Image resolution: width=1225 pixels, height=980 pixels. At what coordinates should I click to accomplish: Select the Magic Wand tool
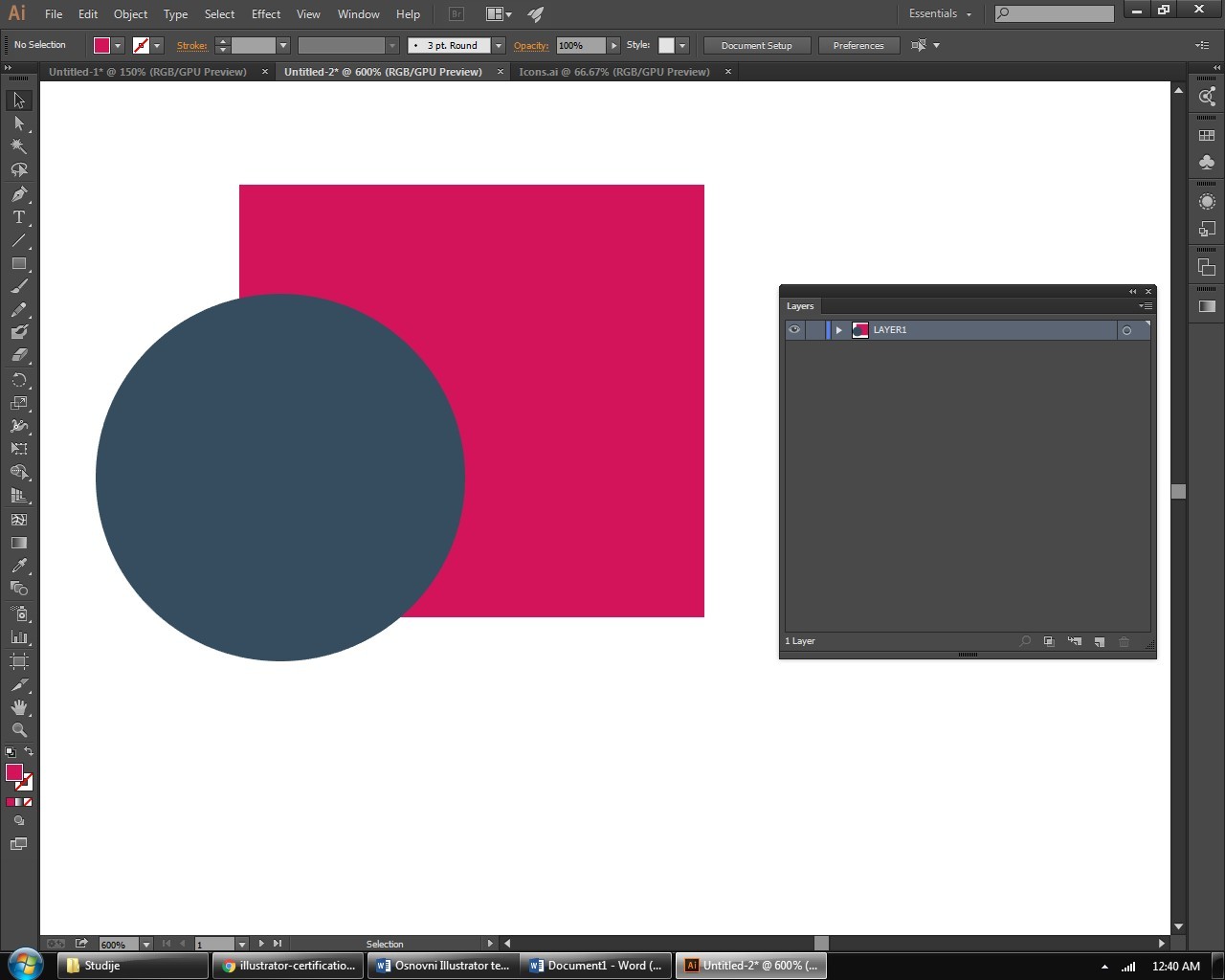click(x=18, y=146)
